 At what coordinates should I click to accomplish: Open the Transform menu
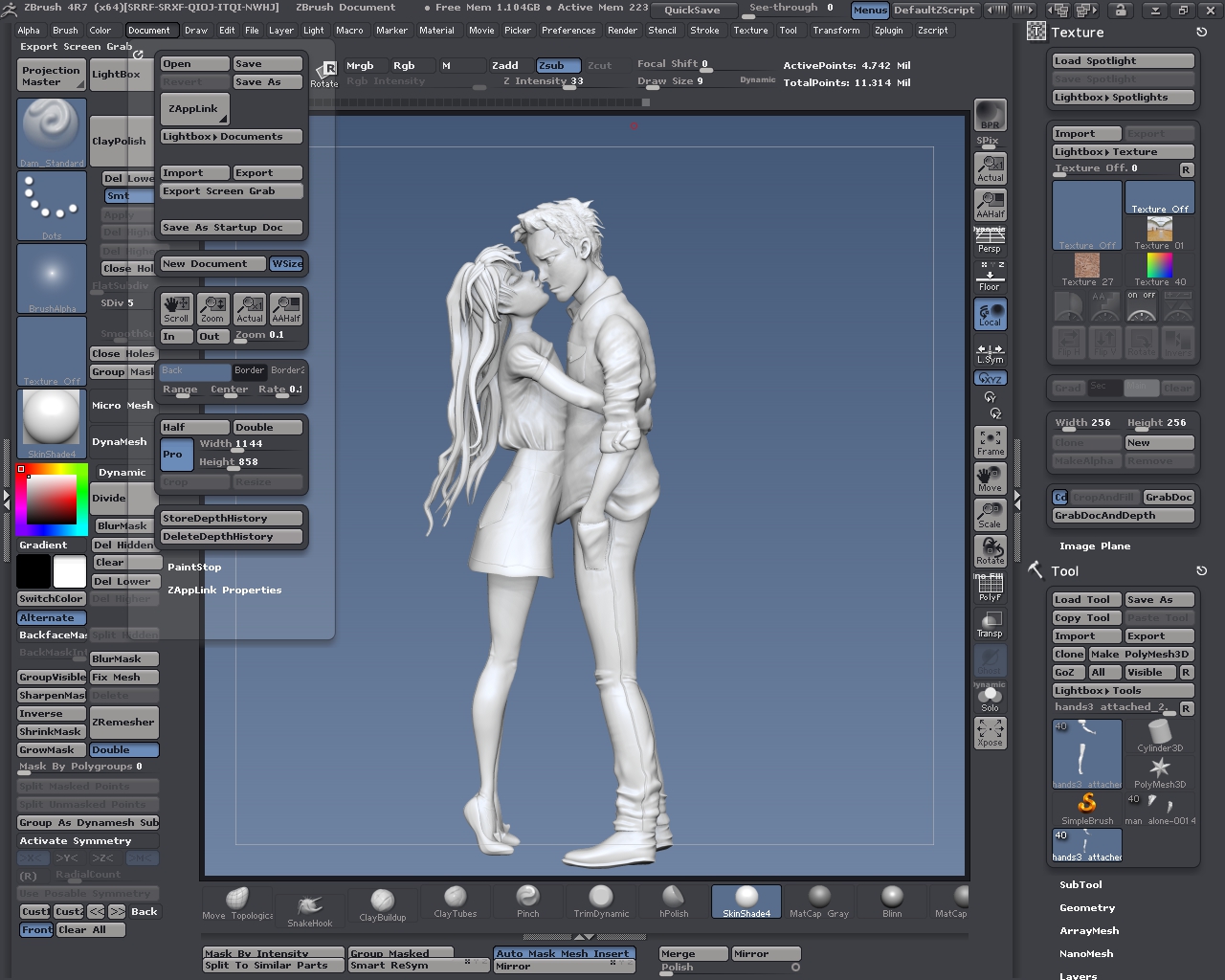tap(836, 30)
